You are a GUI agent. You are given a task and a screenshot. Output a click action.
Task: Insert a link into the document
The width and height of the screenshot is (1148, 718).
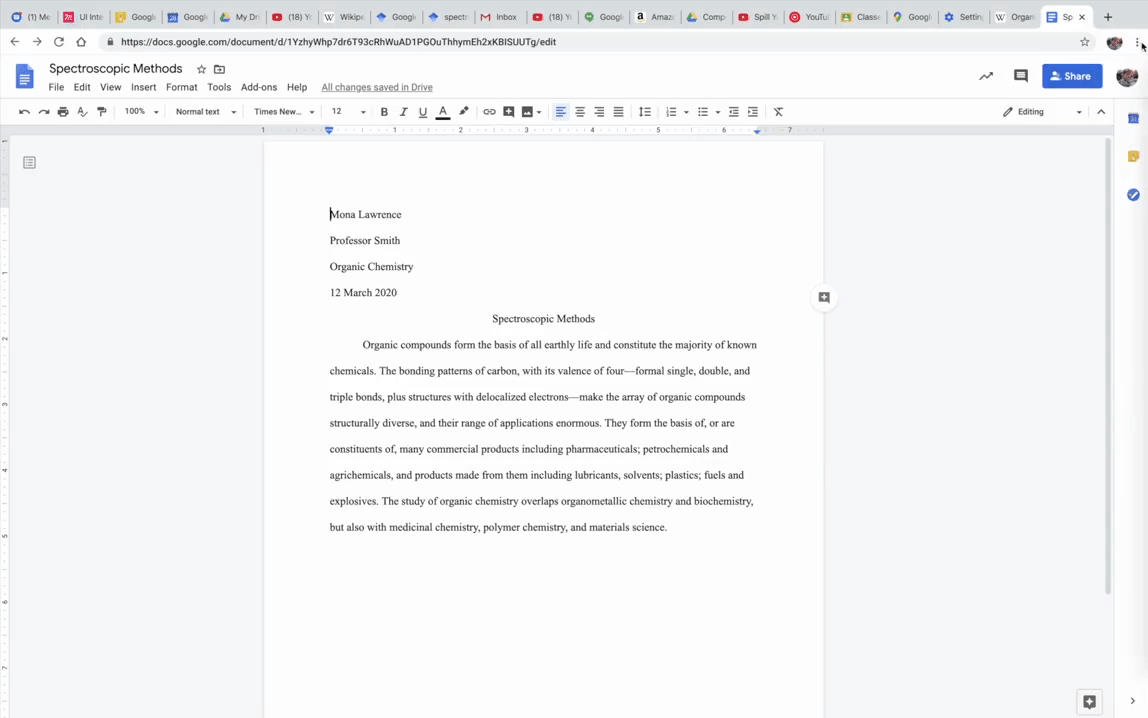point(489,111)
